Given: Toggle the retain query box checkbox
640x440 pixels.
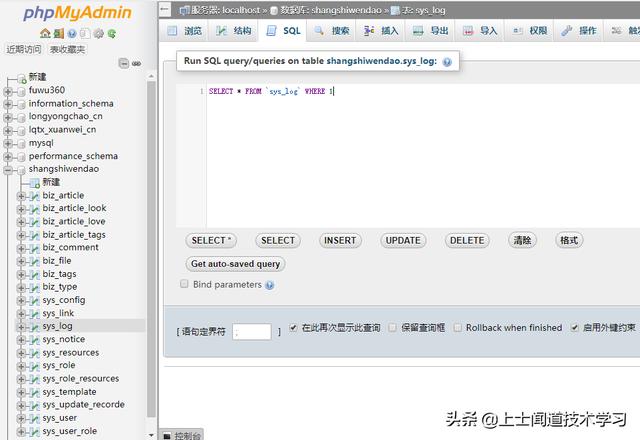Looking at the screenshot, I should click(x=392, y=327).
